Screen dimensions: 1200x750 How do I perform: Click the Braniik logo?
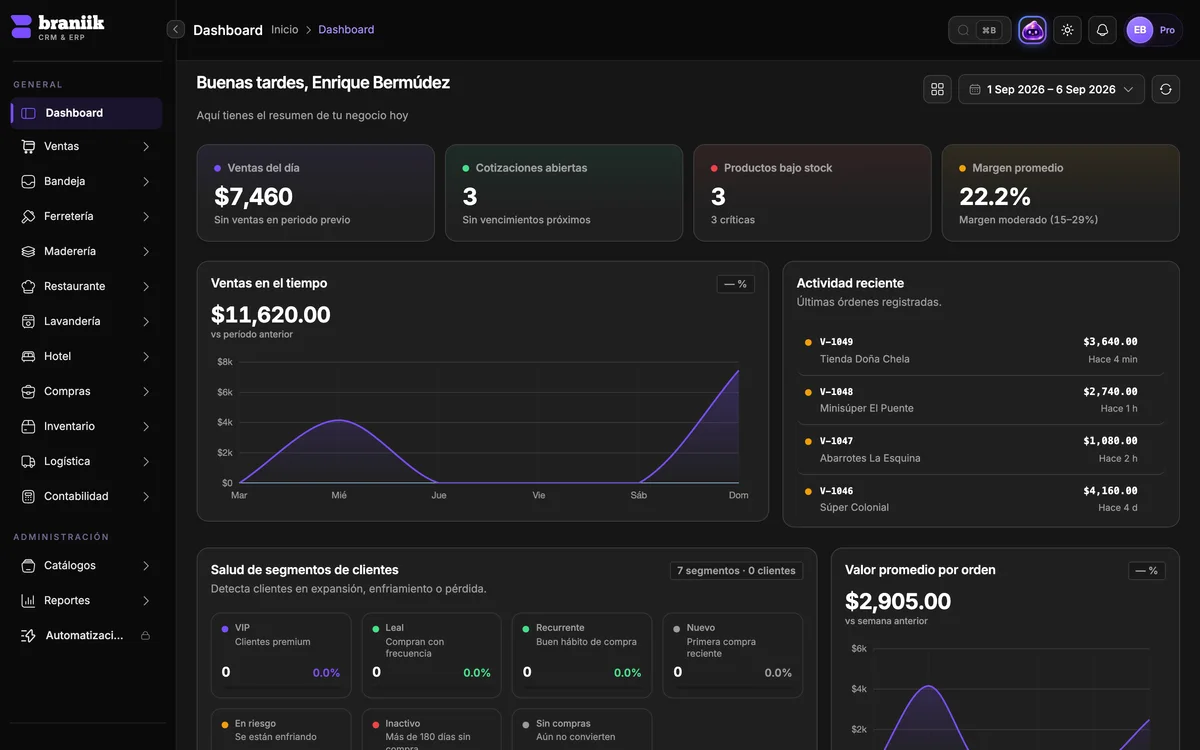tap(57, 27)
